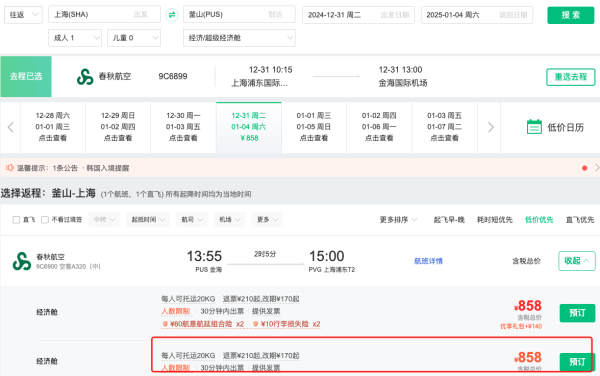
Task: Click the 釜山(PUS) arrival city field
Action: (239, 15)
